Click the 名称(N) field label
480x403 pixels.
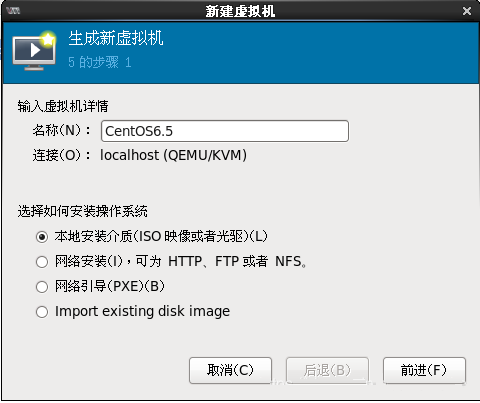pyautogui.click(x=61, y=130)
